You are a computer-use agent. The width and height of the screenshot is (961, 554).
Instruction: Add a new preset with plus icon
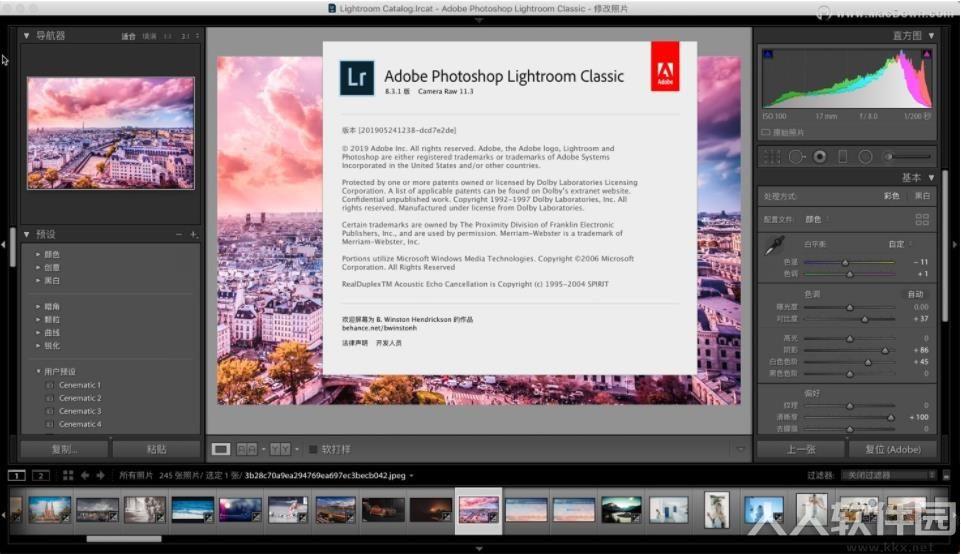click(x=193, y=234)
